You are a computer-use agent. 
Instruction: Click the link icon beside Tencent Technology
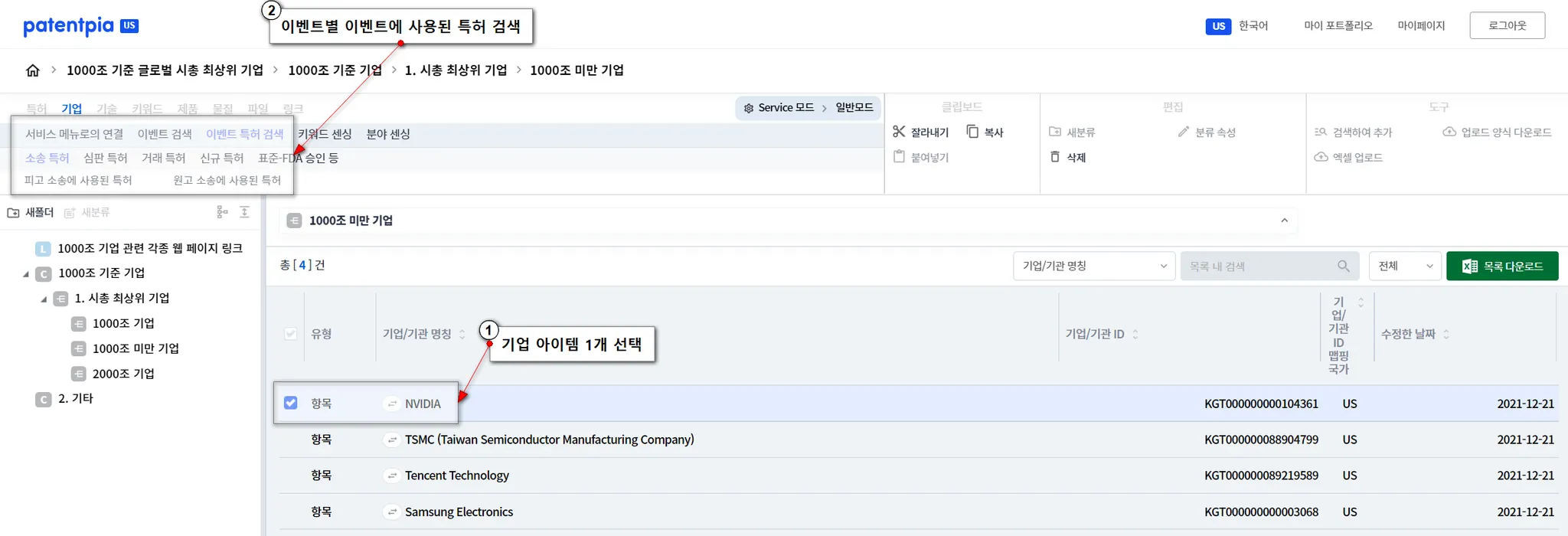392,476
